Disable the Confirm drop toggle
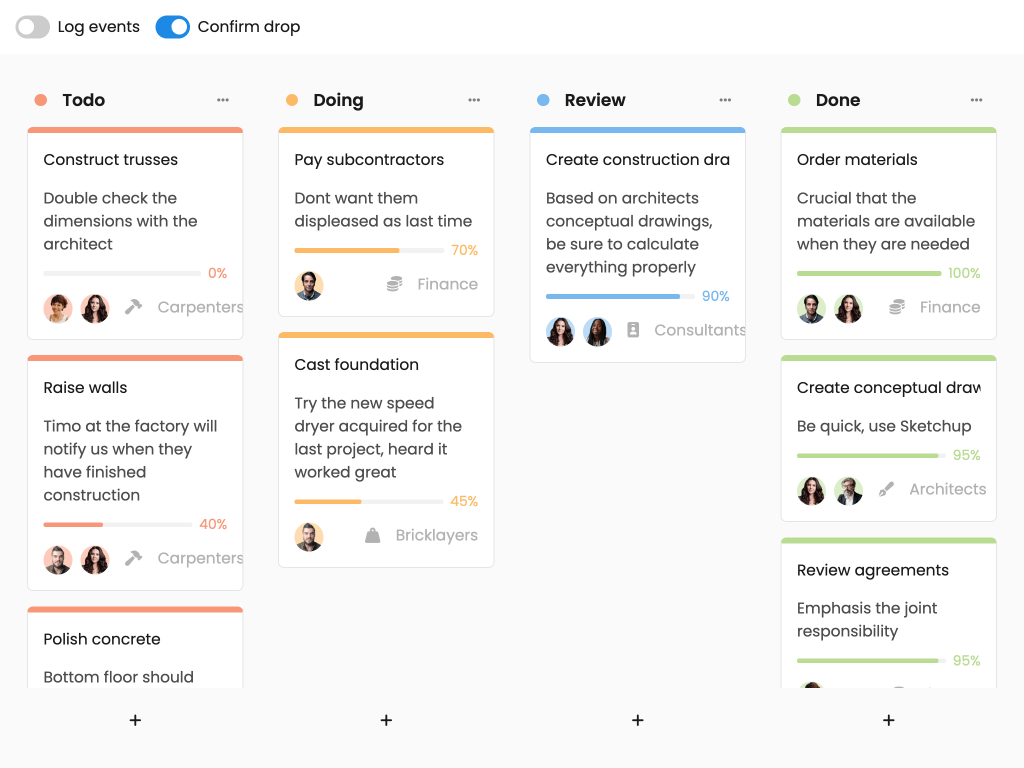Image resolution: width=1024 pixels, height=768 pixels. click(x=173, y=27)
